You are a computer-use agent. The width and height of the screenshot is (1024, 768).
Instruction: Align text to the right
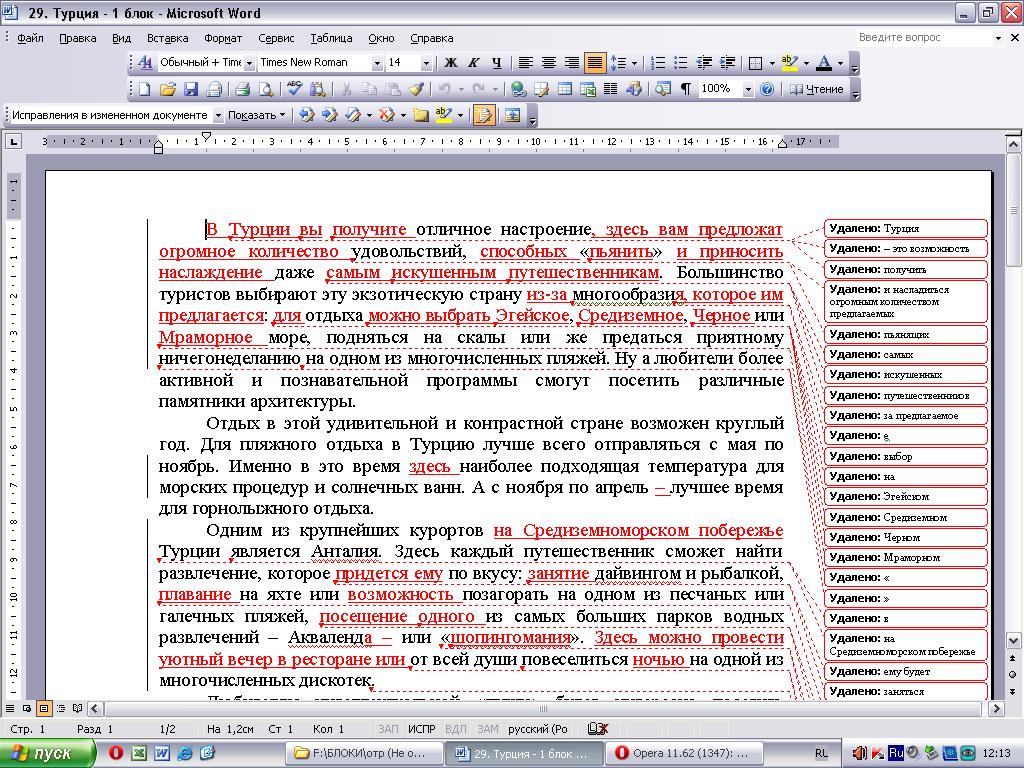pos(571,63)
